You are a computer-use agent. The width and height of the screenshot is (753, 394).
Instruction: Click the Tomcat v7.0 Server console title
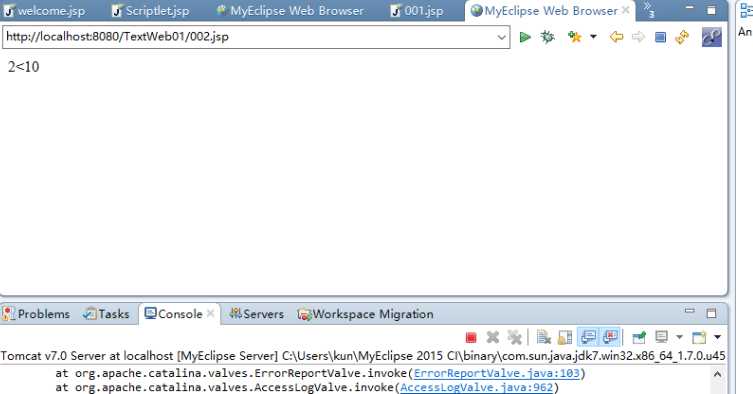click(363, 356)
